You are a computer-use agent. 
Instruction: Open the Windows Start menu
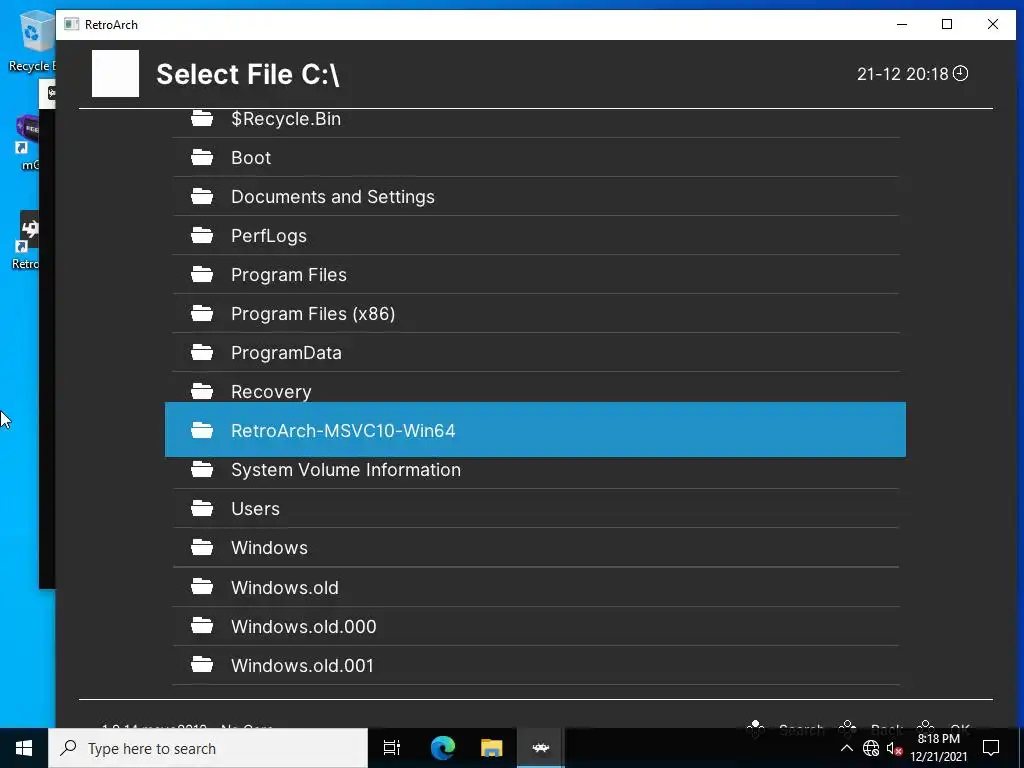24,748
